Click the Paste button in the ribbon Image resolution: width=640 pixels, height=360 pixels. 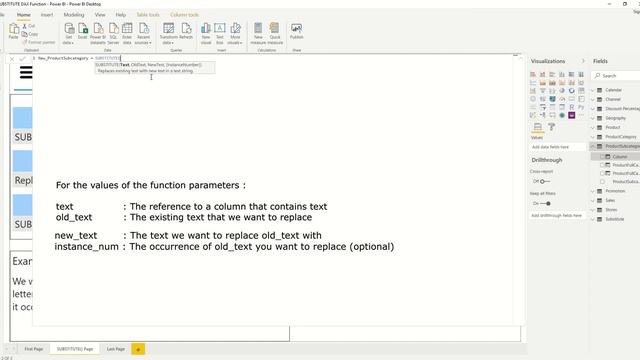(13, 31)
